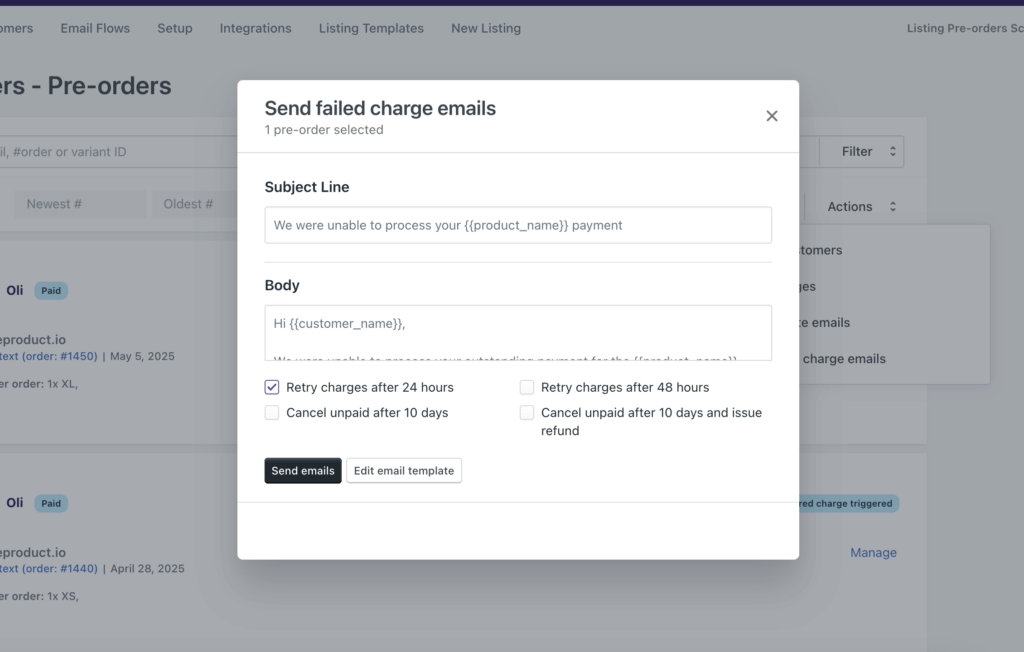Click the Send emails button
This screenshot has height=652, width=1024.
coord(303,471)
